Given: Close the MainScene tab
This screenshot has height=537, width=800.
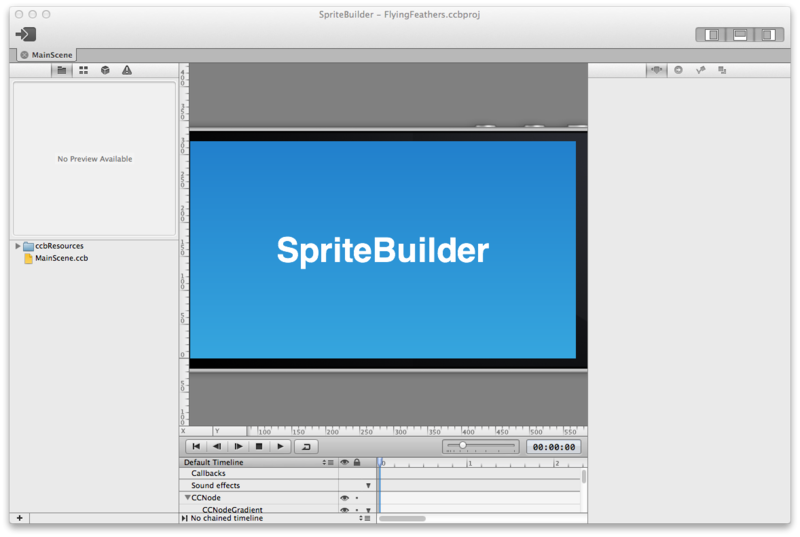Looking at the screenshot, I should [x=24, y=55].
